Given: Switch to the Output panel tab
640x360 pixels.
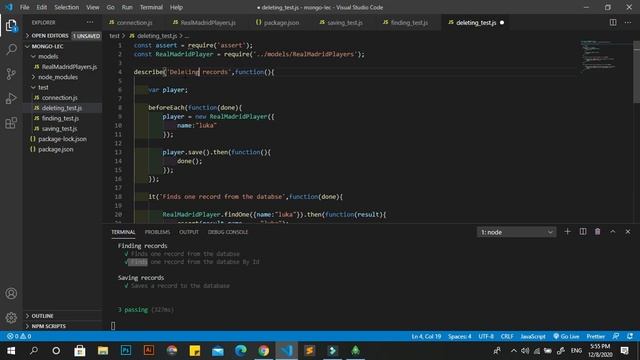Looking at the screenshot, I should pyautogui.click(x=189, y=232).
